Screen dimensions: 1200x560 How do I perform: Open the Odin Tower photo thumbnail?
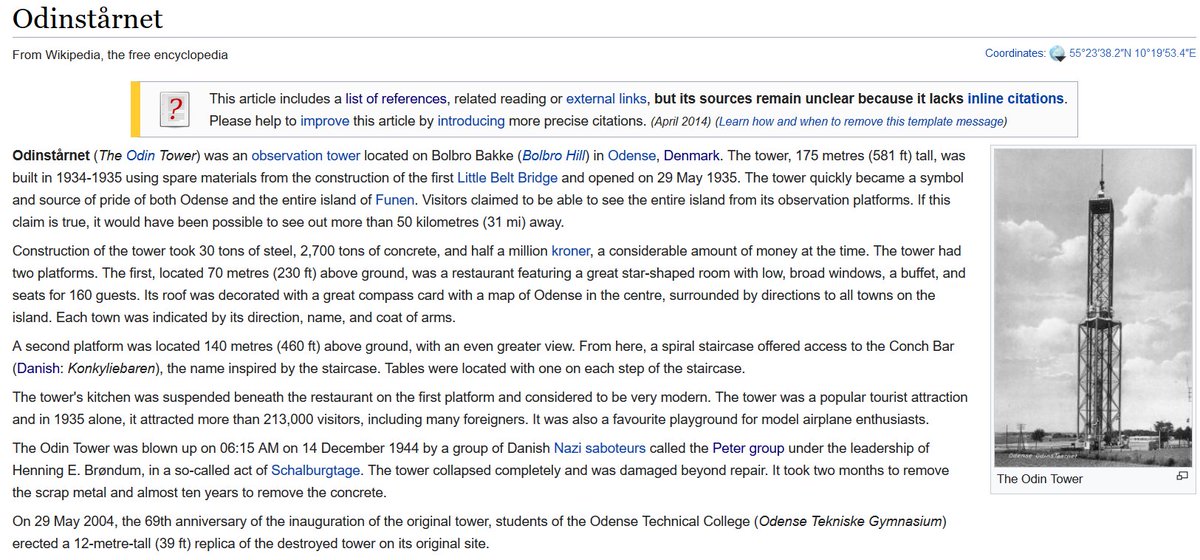(x=1093, y=307)
